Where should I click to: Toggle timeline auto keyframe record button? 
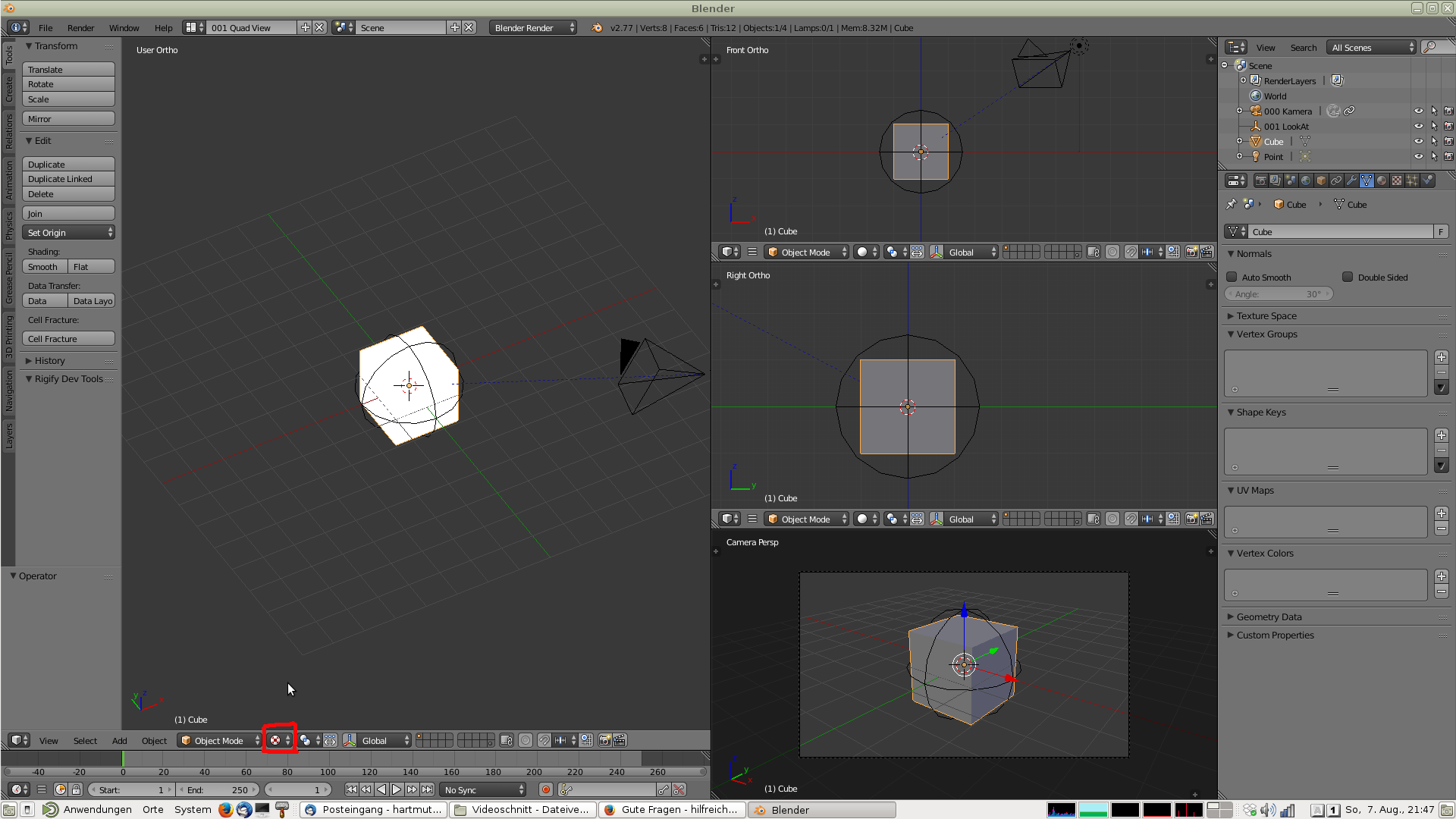[546, 789]
